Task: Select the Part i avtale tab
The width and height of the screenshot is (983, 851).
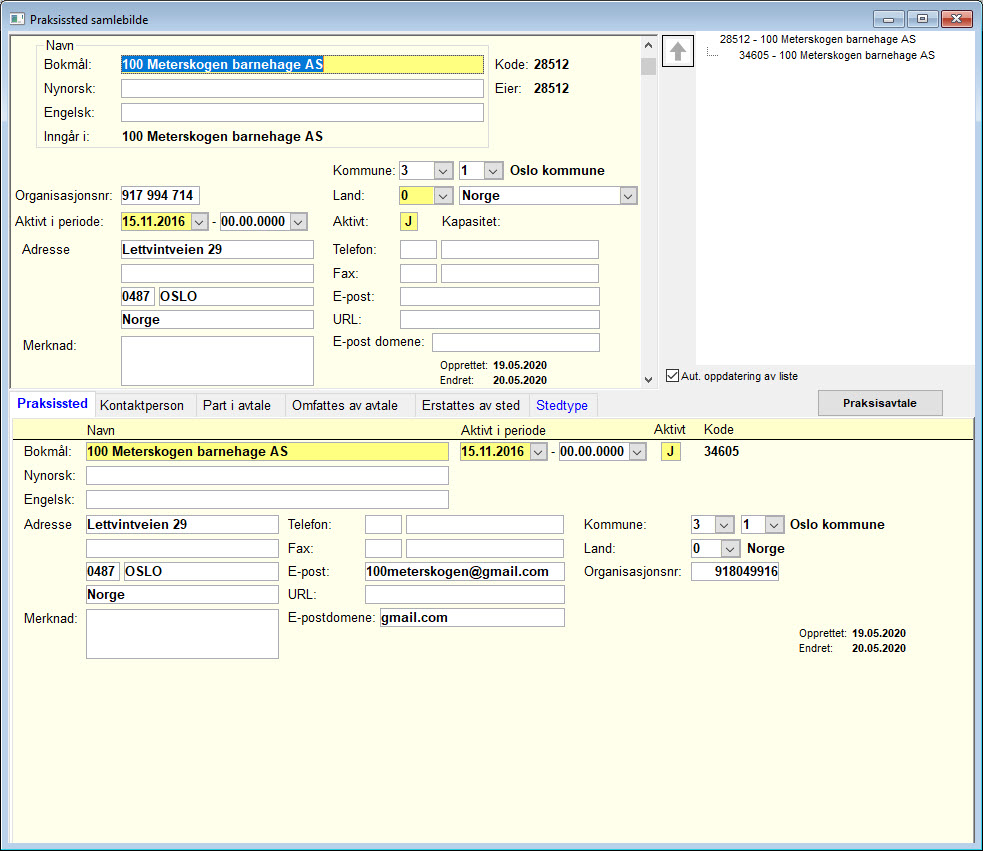Action: (x=236, y=405)
